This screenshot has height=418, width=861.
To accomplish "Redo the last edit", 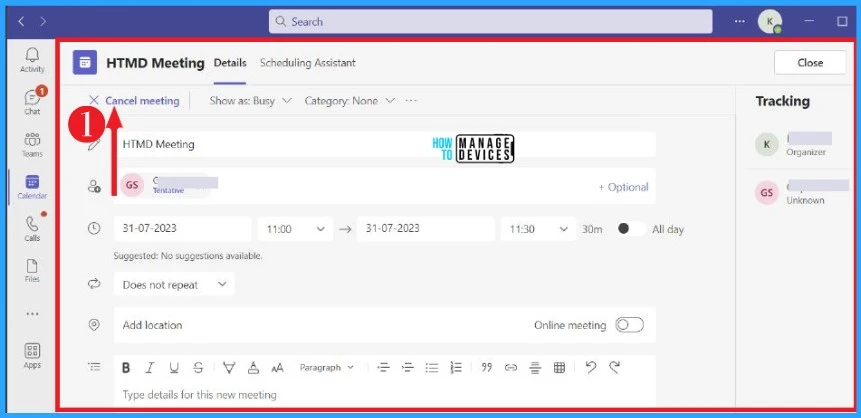I will click(615, 367).
